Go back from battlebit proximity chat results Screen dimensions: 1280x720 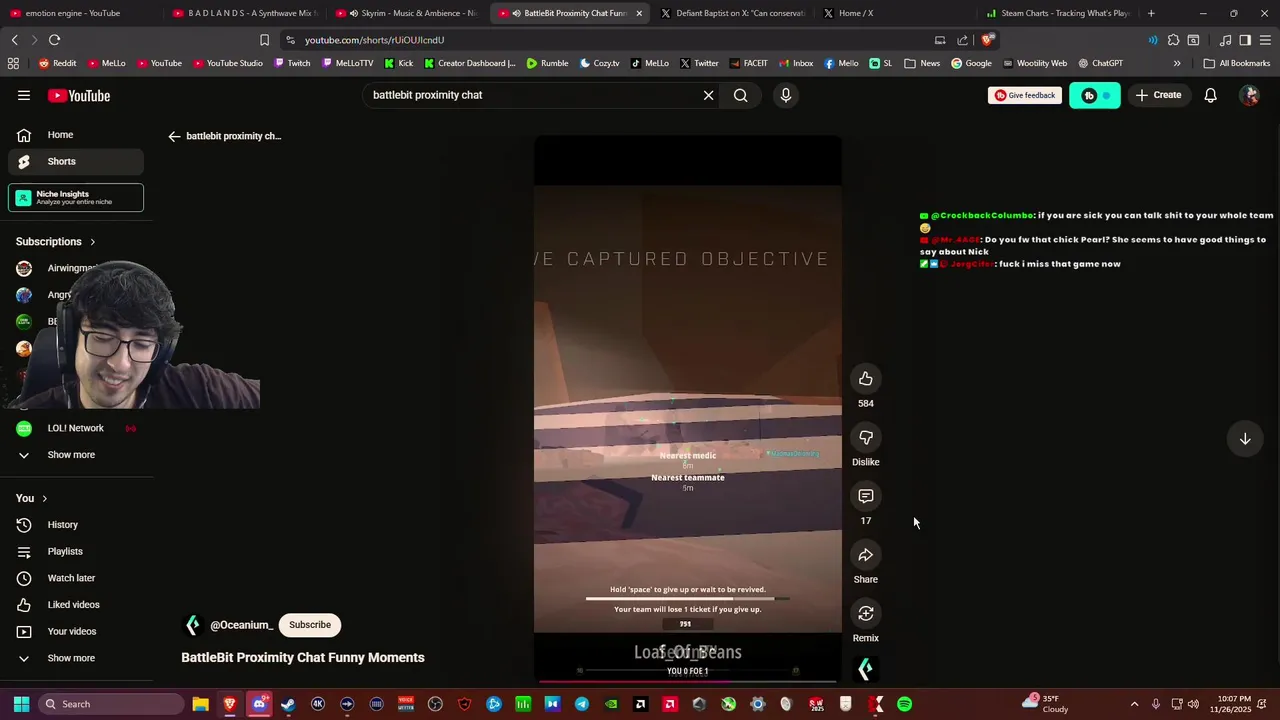[174, 136]
